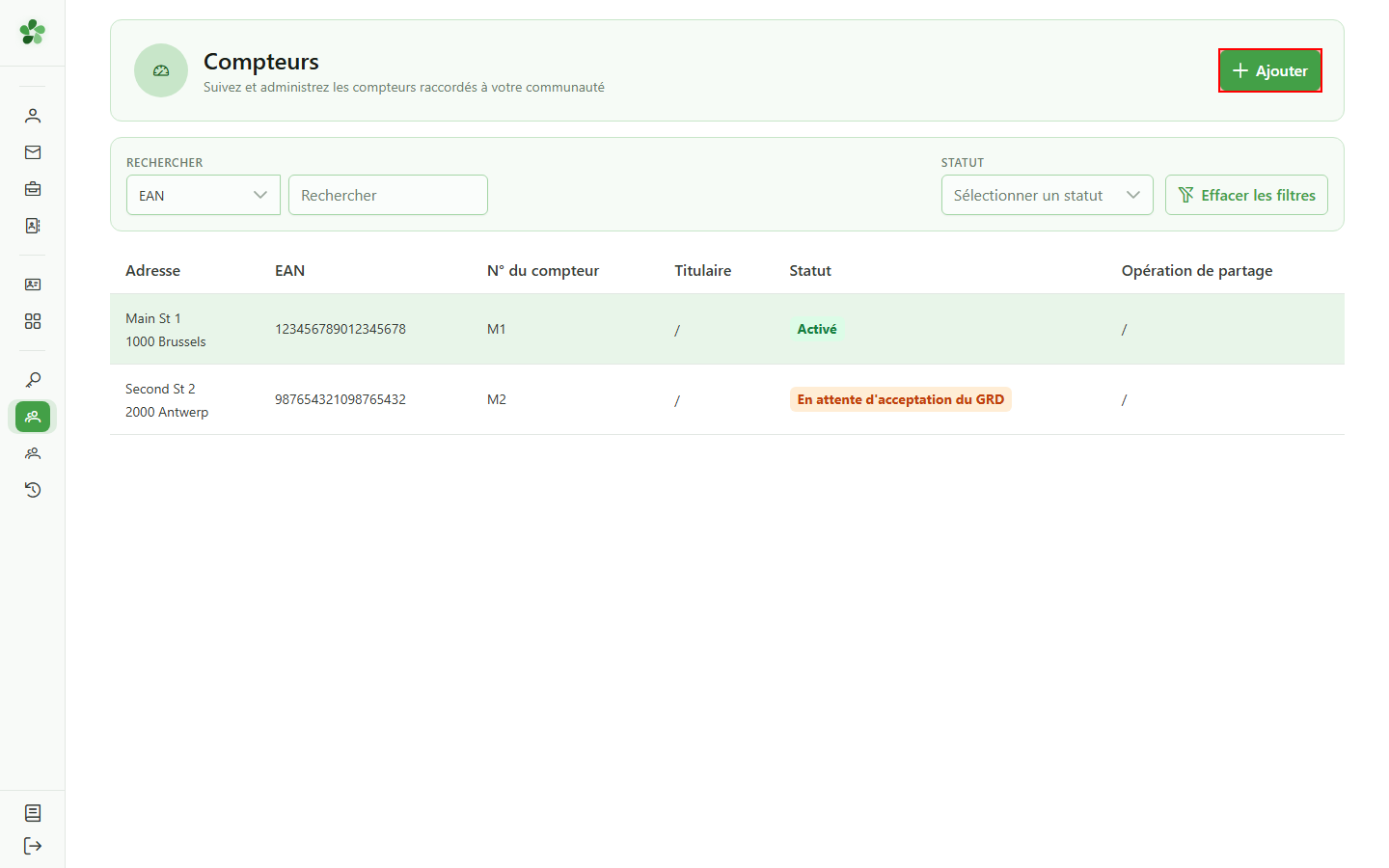Viewport: 1389px width, 868px height.
Task: Click the Titulaire column header
Action: (703, 271)
